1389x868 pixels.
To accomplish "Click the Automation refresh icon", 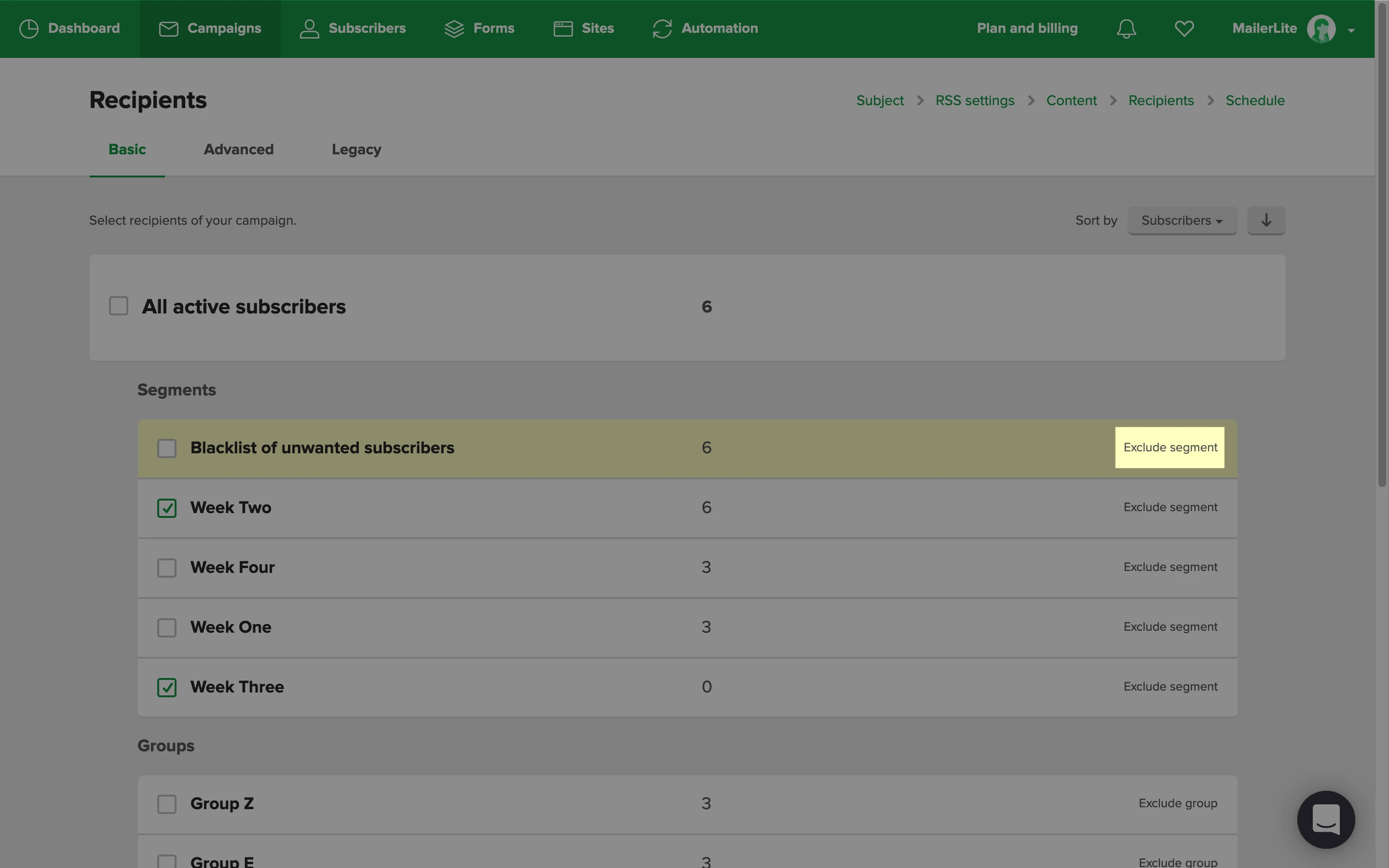I will click(x=662, y=29).
